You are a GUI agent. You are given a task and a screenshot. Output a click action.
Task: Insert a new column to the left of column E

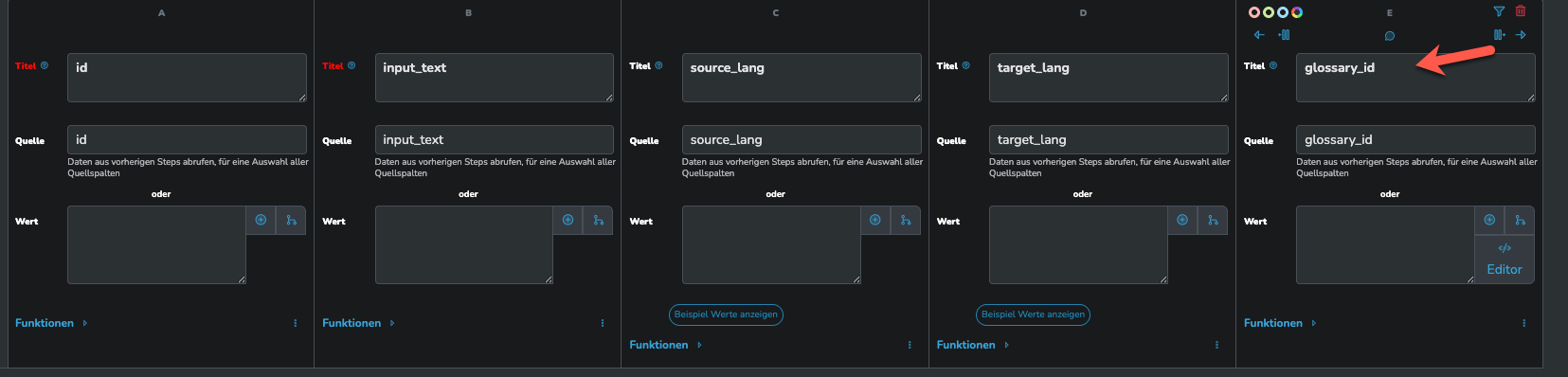click(x=1284, y=35)
